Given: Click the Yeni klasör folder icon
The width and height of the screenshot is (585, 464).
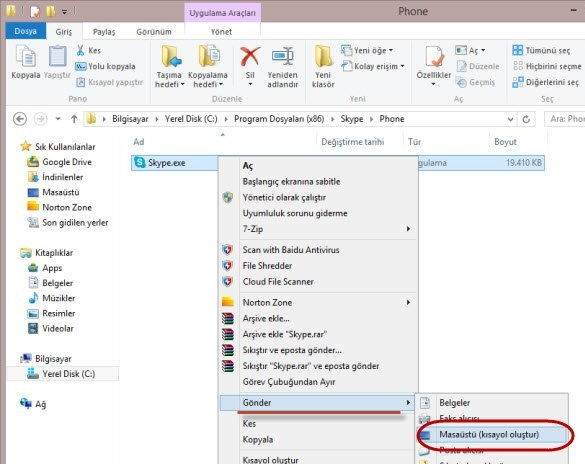Looking at the screenshot, I should pyautogui.click(x=323, y=56).
